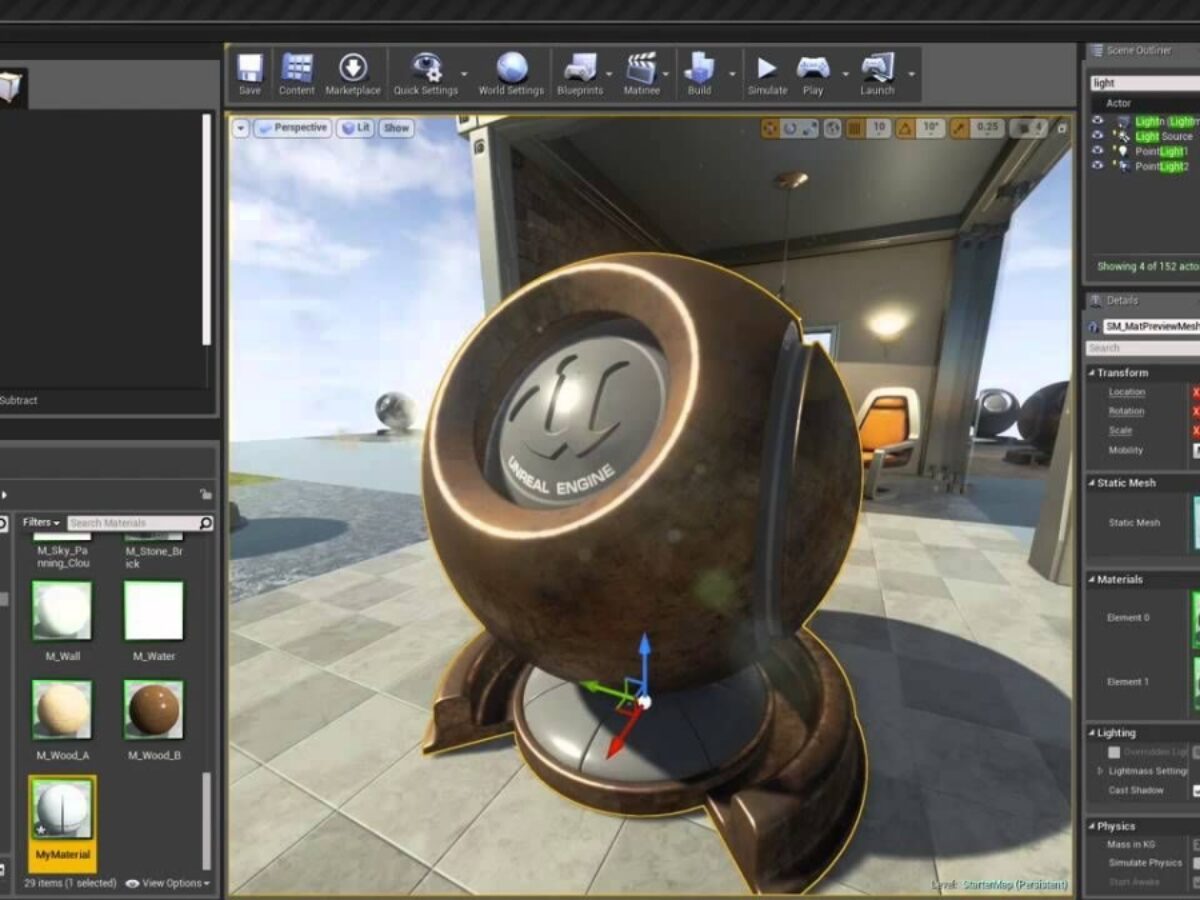Click the Show button in viewport
Viewport: 1200px width, 900px height.
pyautogui.click(x=397, y=128)
